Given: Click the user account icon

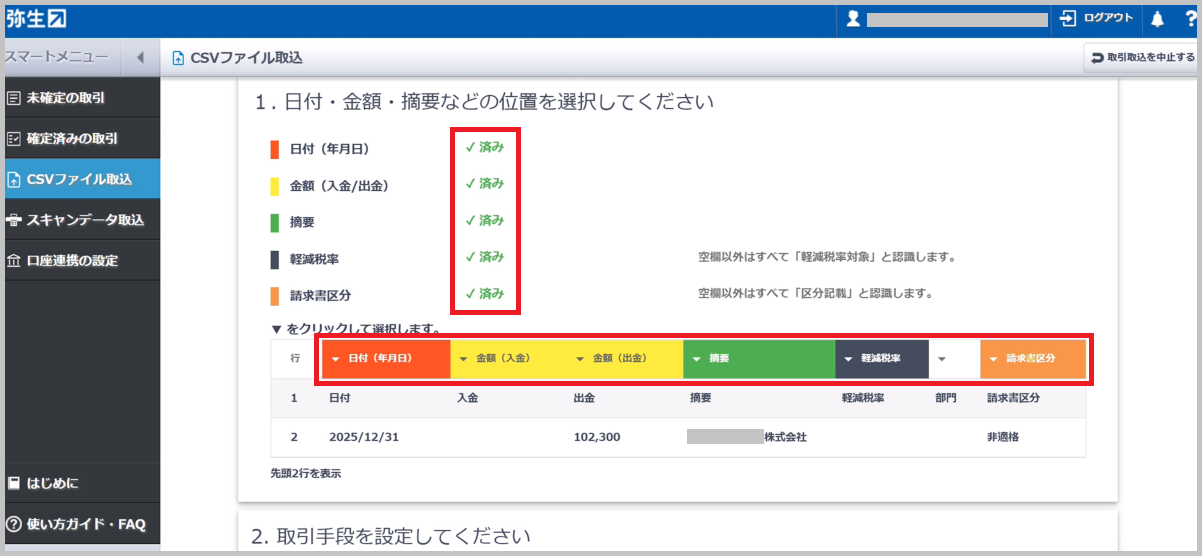Looking at the screenshot, I should 853,19.
